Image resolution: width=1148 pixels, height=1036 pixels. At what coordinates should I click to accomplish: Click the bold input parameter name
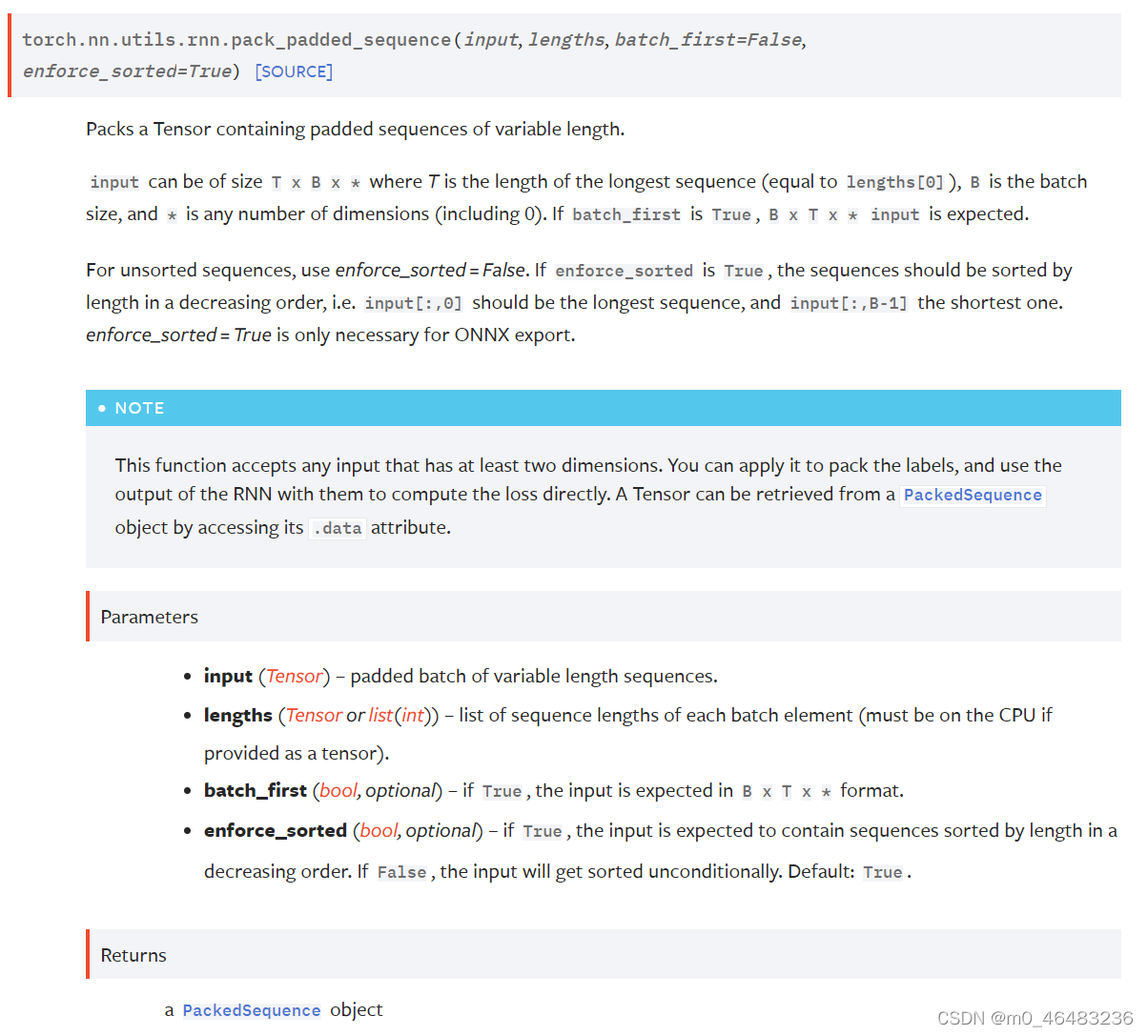[228, 676]
